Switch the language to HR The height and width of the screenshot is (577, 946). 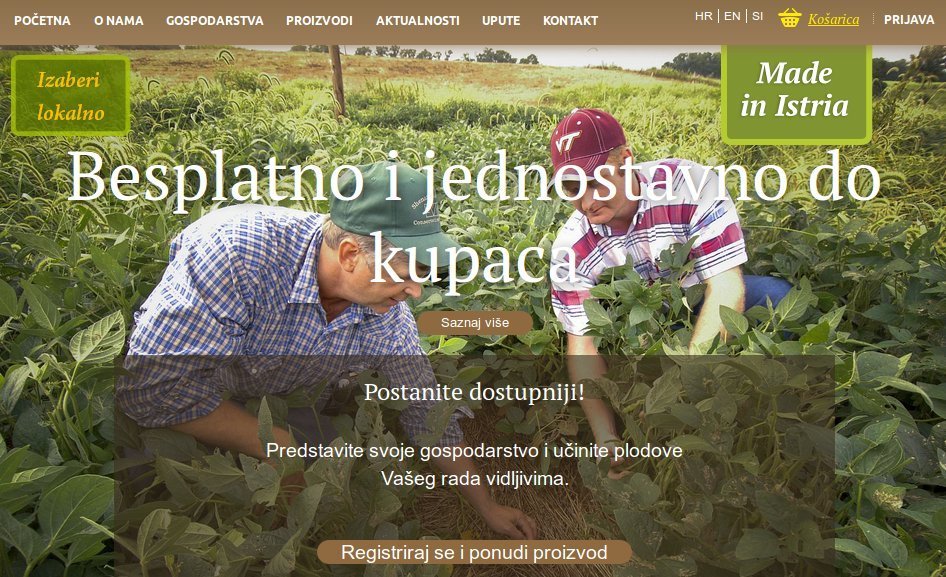point(703,16)
